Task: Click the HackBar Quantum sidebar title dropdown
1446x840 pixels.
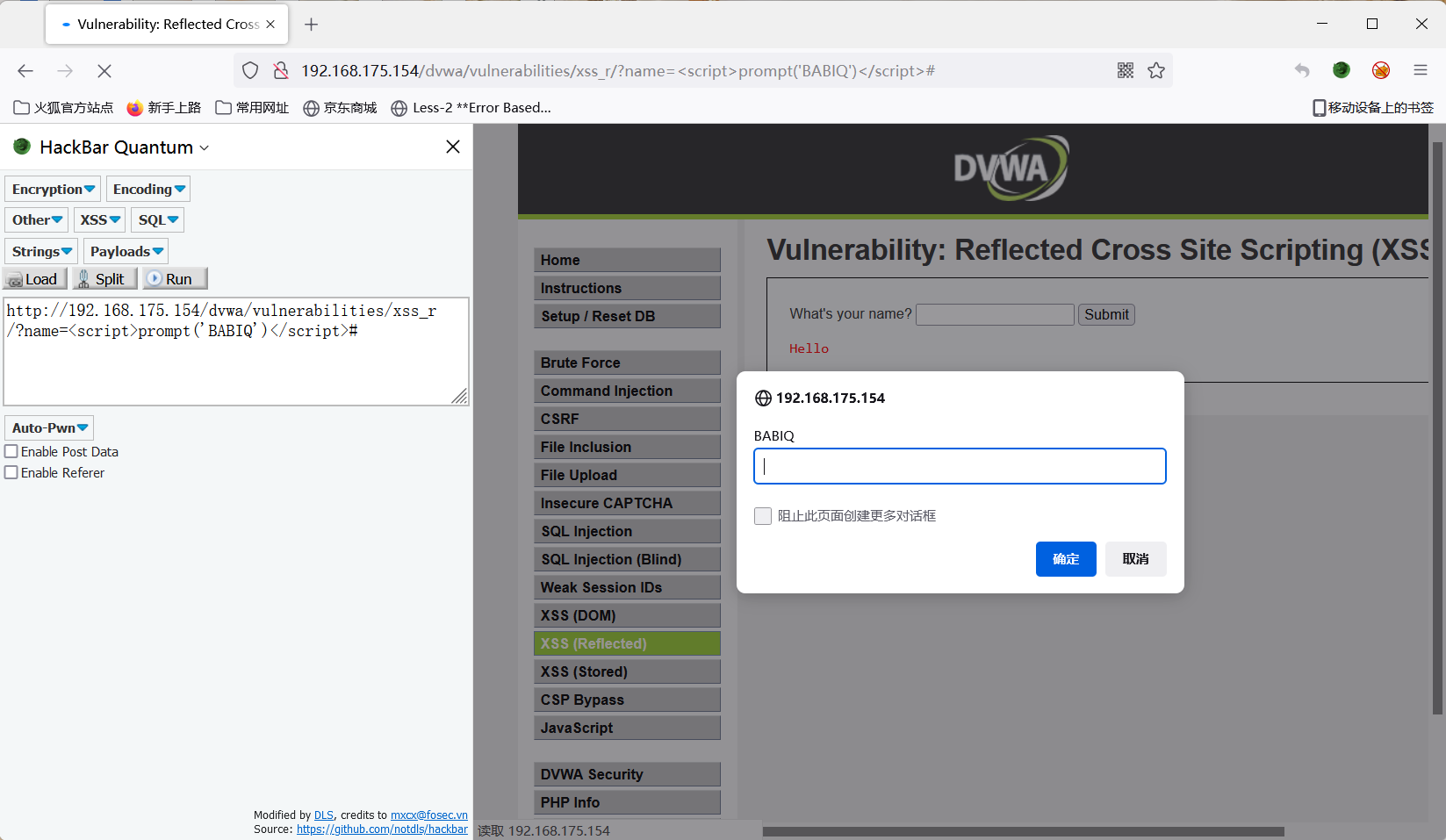Action: pos(124,147)
